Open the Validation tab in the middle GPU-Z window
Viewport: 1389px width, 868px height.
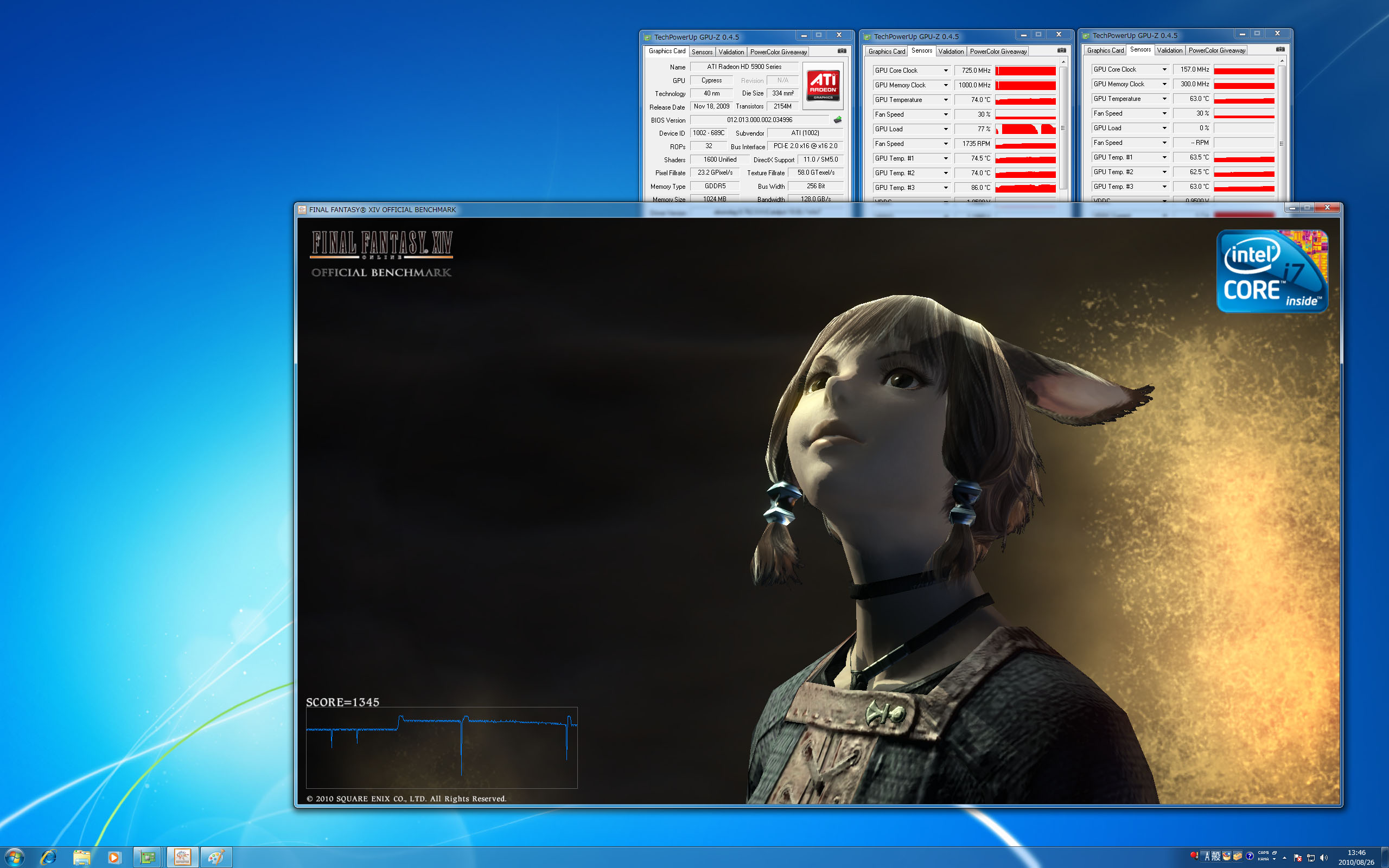[x=951, y=52]
